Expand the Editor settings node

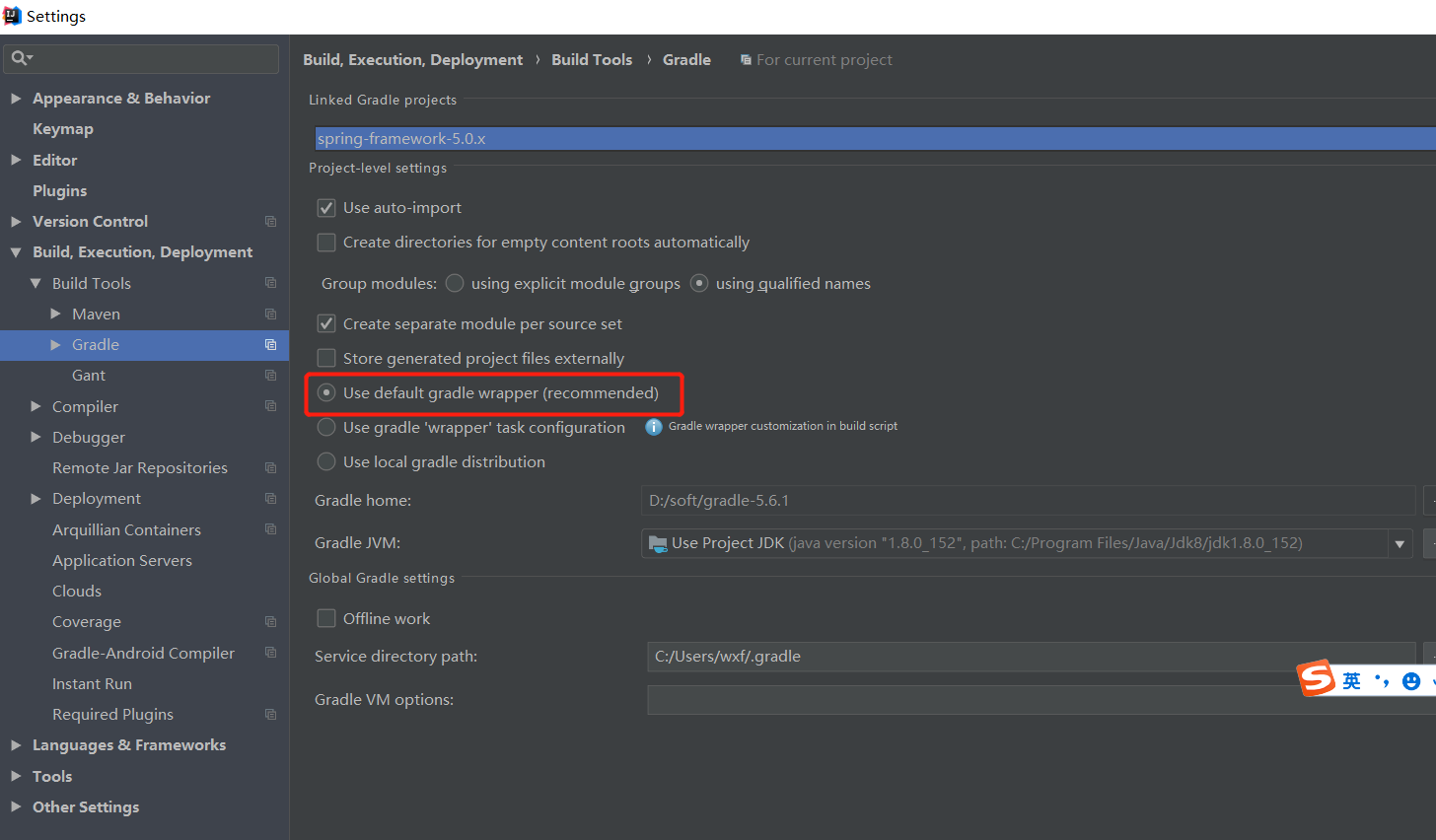(16, 160)
